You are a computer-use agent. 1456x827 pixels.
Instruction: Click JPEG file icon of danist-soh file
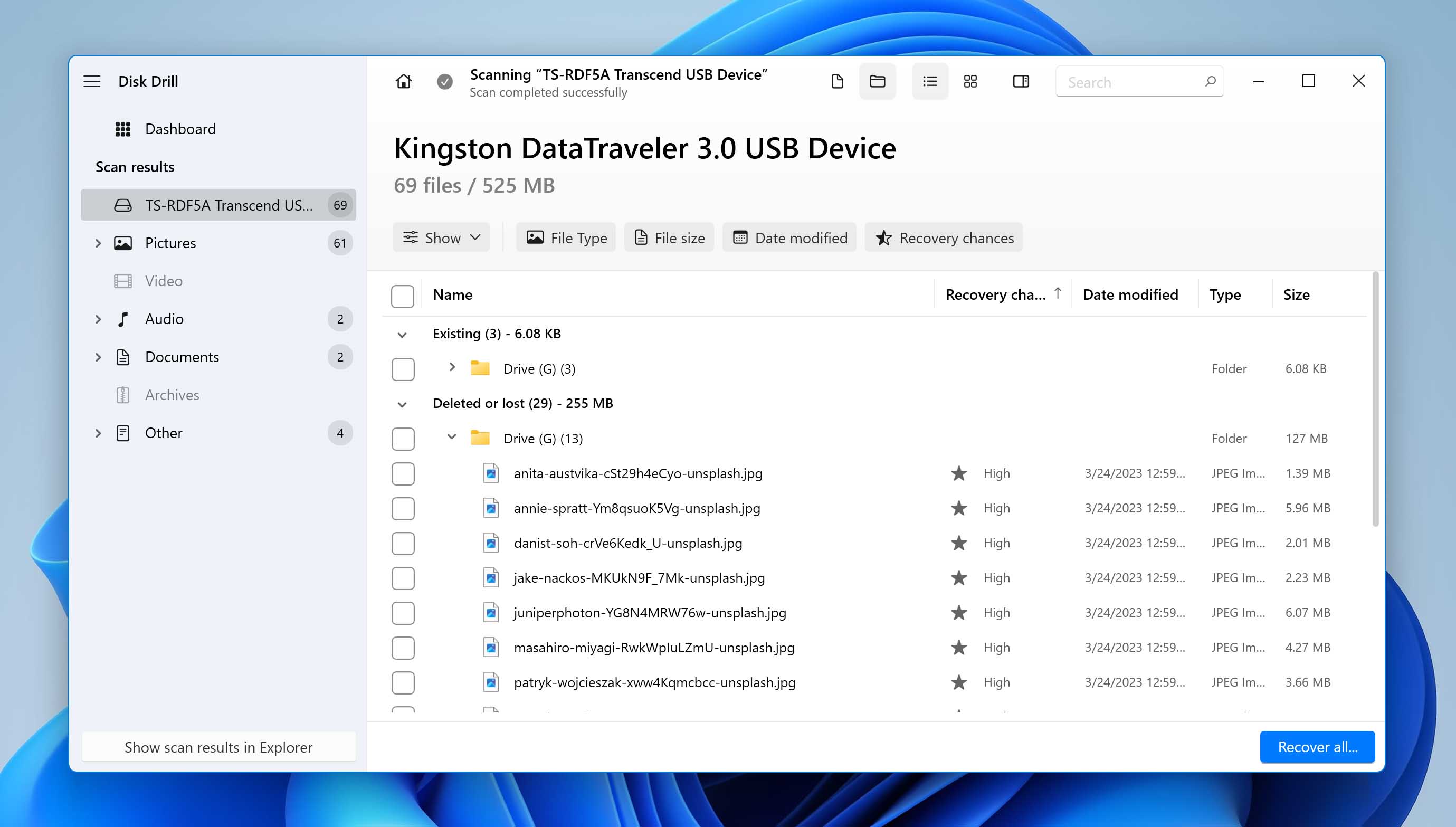point(491,543)
